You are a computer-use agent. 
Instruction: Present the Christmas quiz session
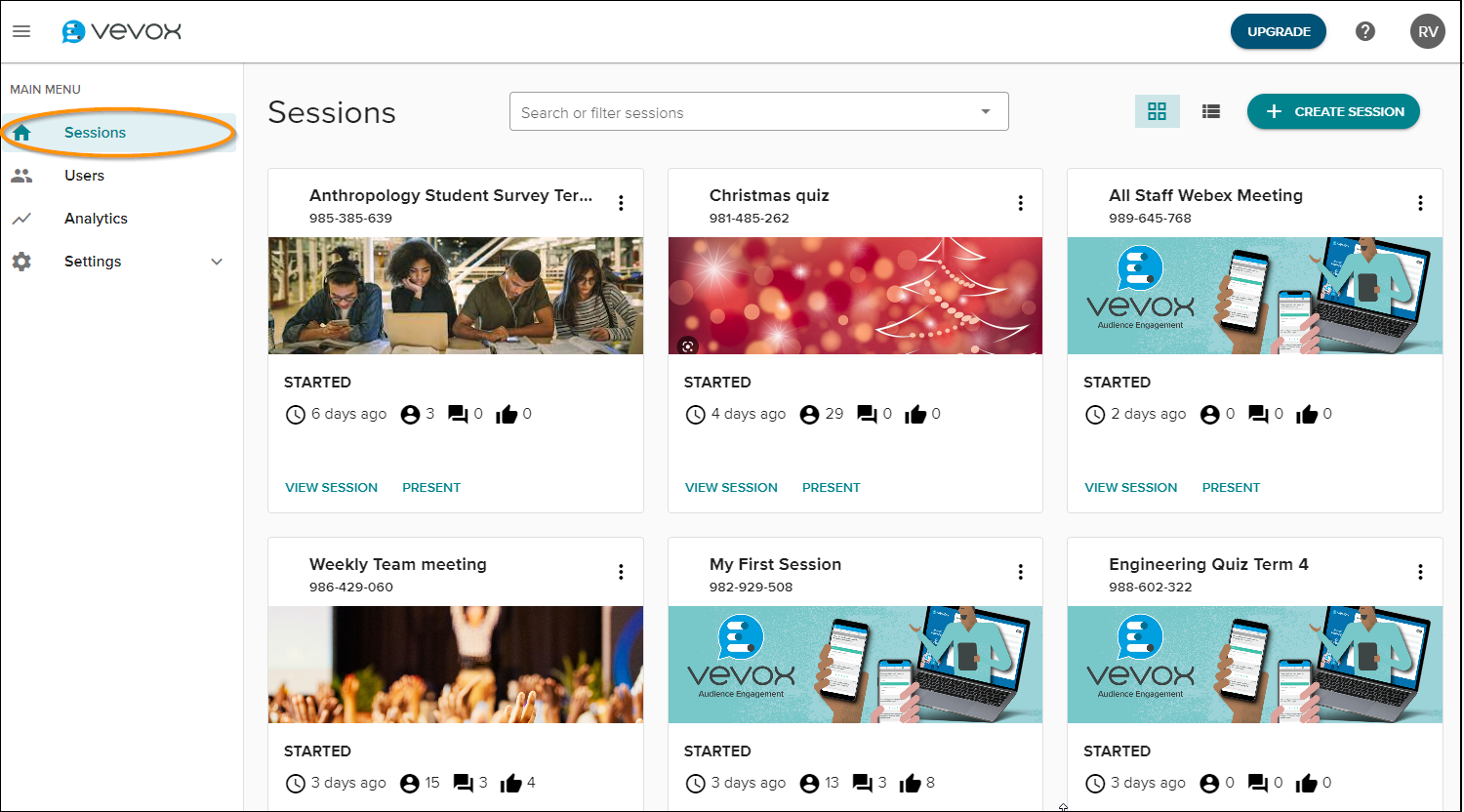[832, 487]
